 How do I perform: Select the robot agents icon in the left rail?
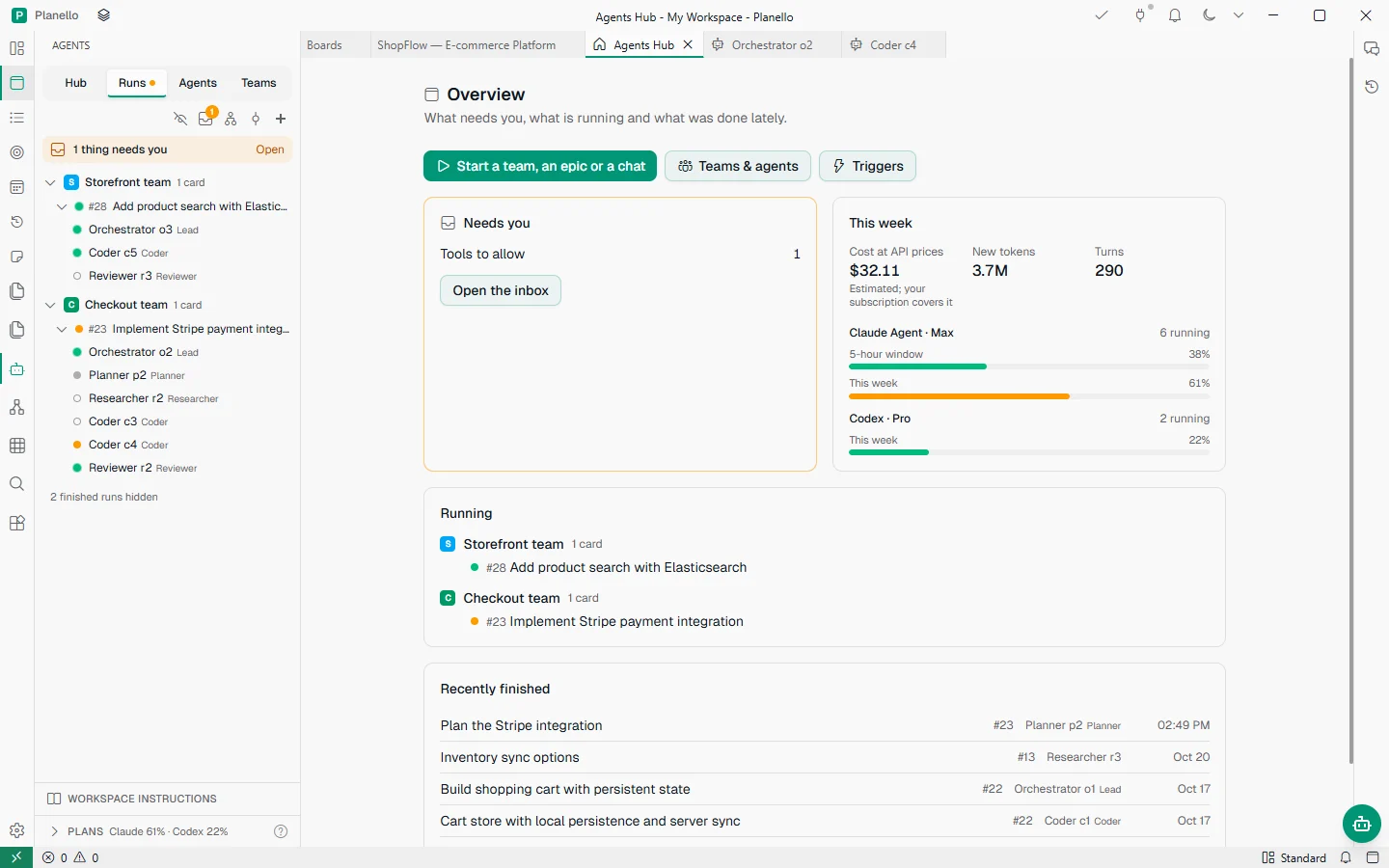tap(16, 369)
